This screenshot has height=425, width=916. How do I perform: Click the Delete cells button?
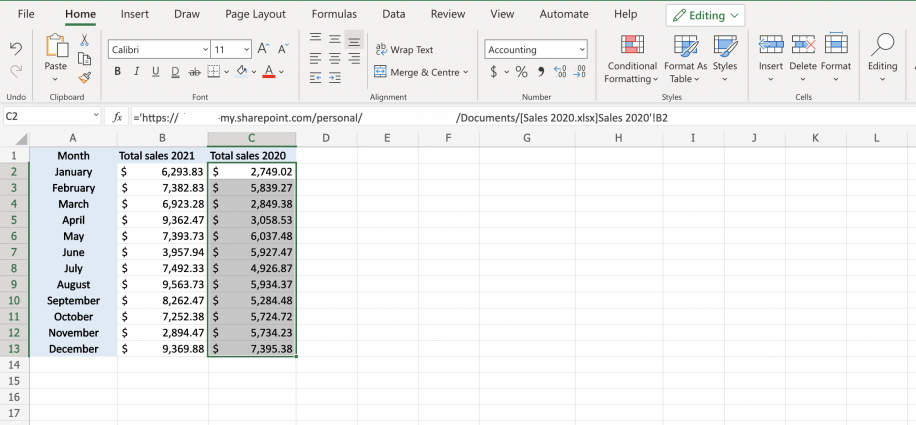point(803,58)
